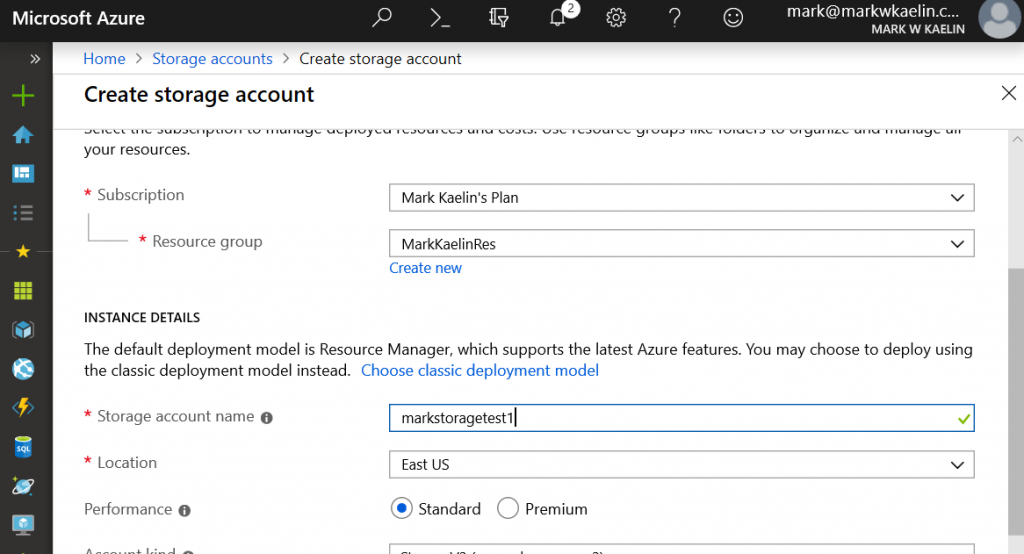Expand the left sidebar menu
Viewport: 1024px width, 554px height.
(35, 59)
